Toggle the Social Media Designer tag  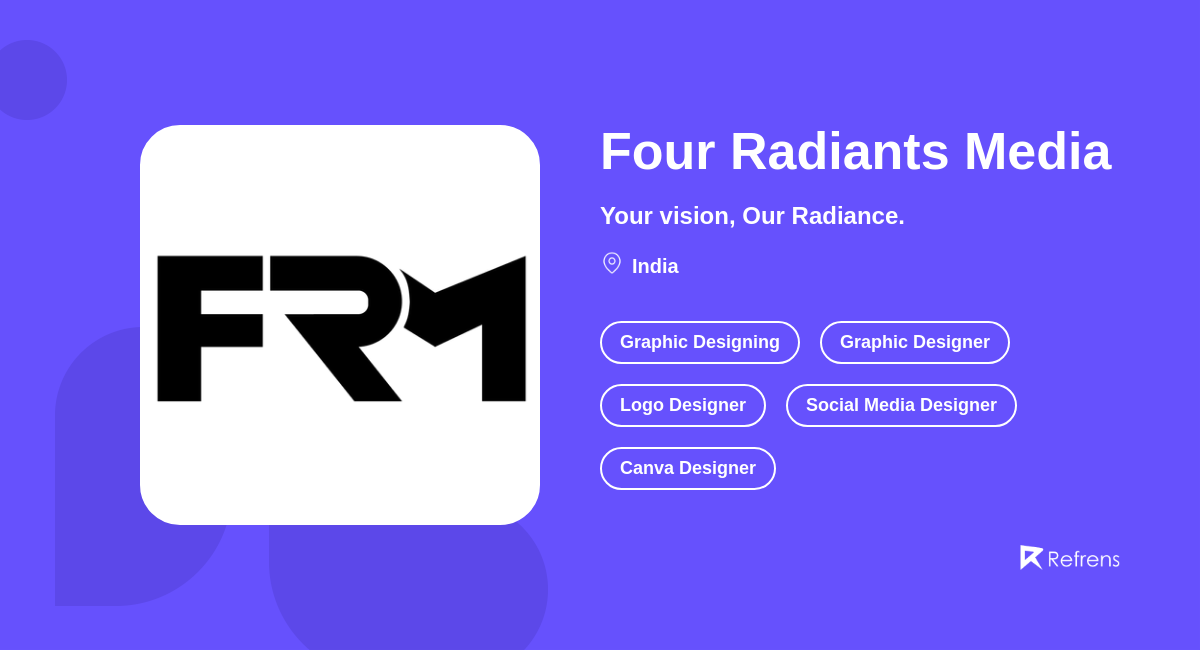[901, 405]
